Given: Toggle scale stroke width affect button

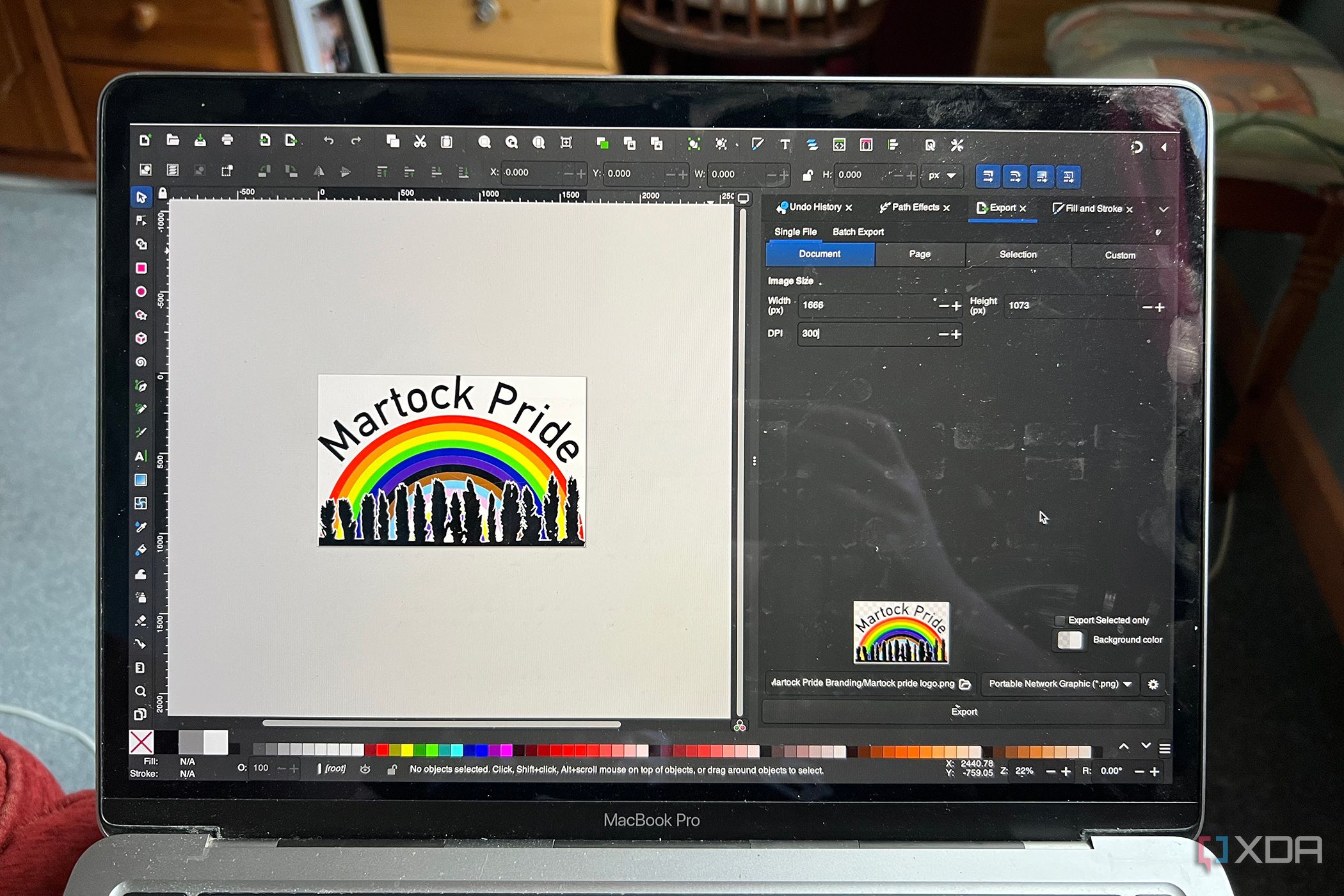Looking at the screenshot, I should click(x=988, y=176).
